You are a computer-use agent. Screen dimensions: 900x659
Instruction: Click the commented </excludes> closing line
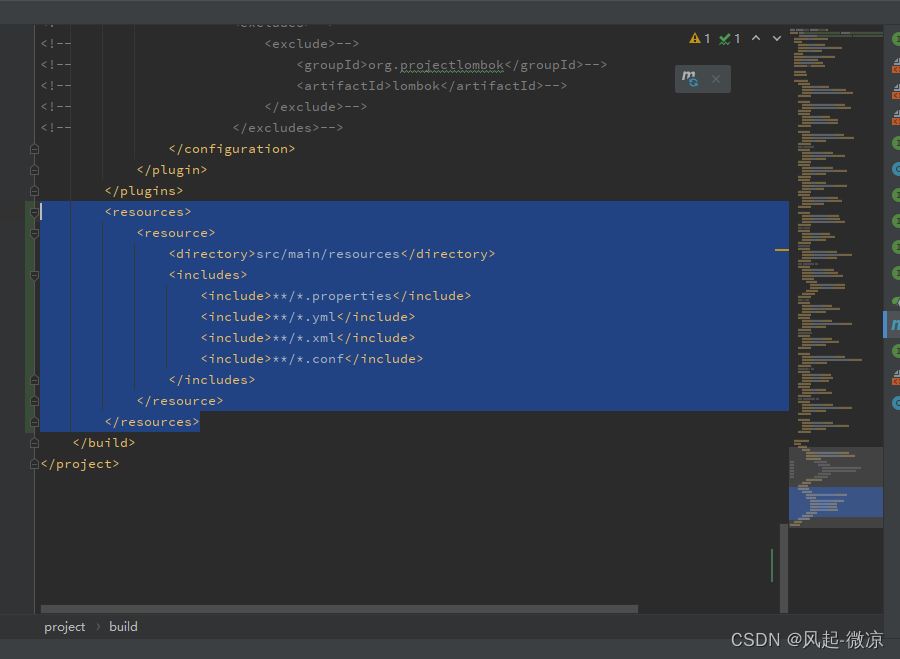point(288,128)
